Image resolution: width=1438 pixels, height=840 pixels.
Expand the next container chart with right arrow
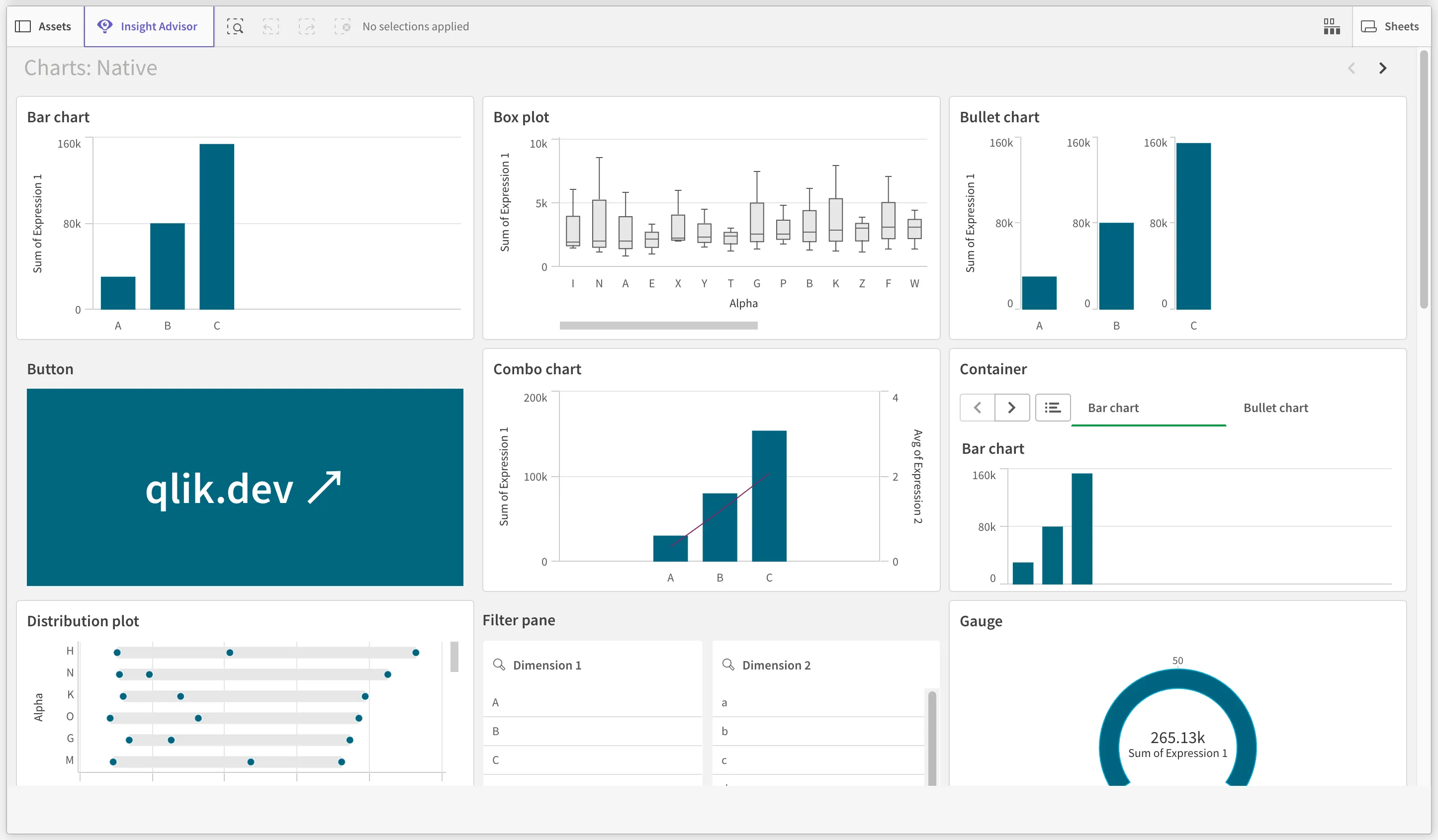1012,407
